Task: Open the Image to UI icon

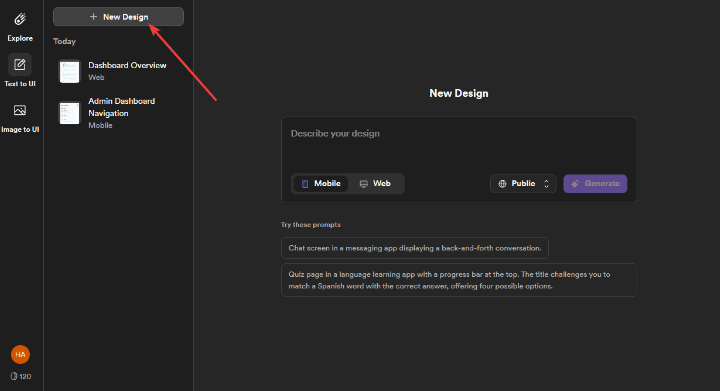Action: click(x=20, y=110)
